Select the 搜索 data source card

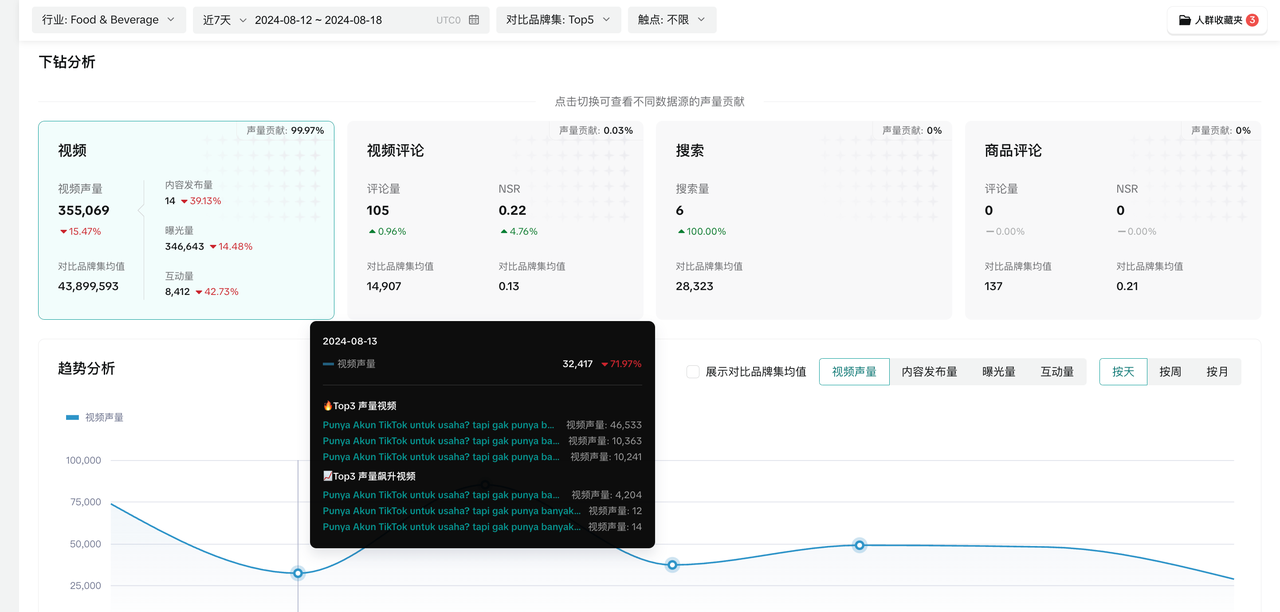(804, 220)
